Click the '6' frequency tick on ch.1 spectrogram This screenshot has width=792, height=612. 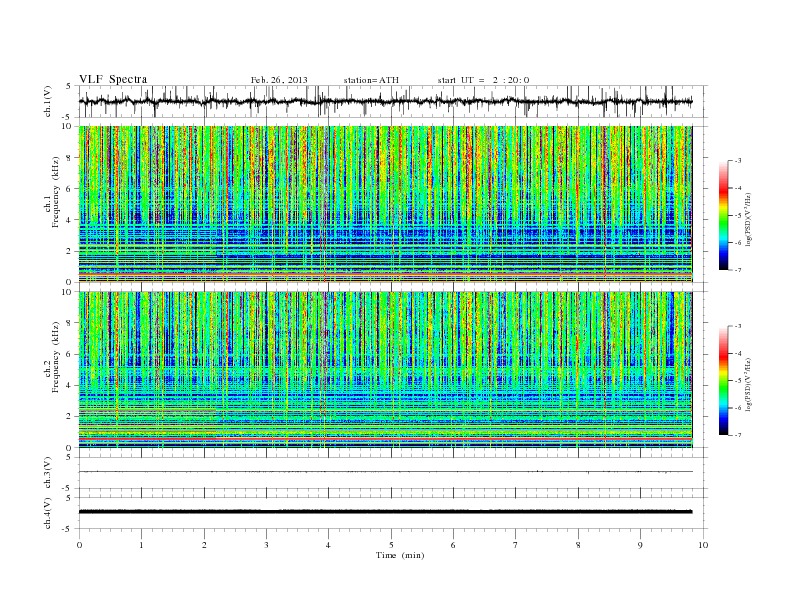(x=69, y=189)
